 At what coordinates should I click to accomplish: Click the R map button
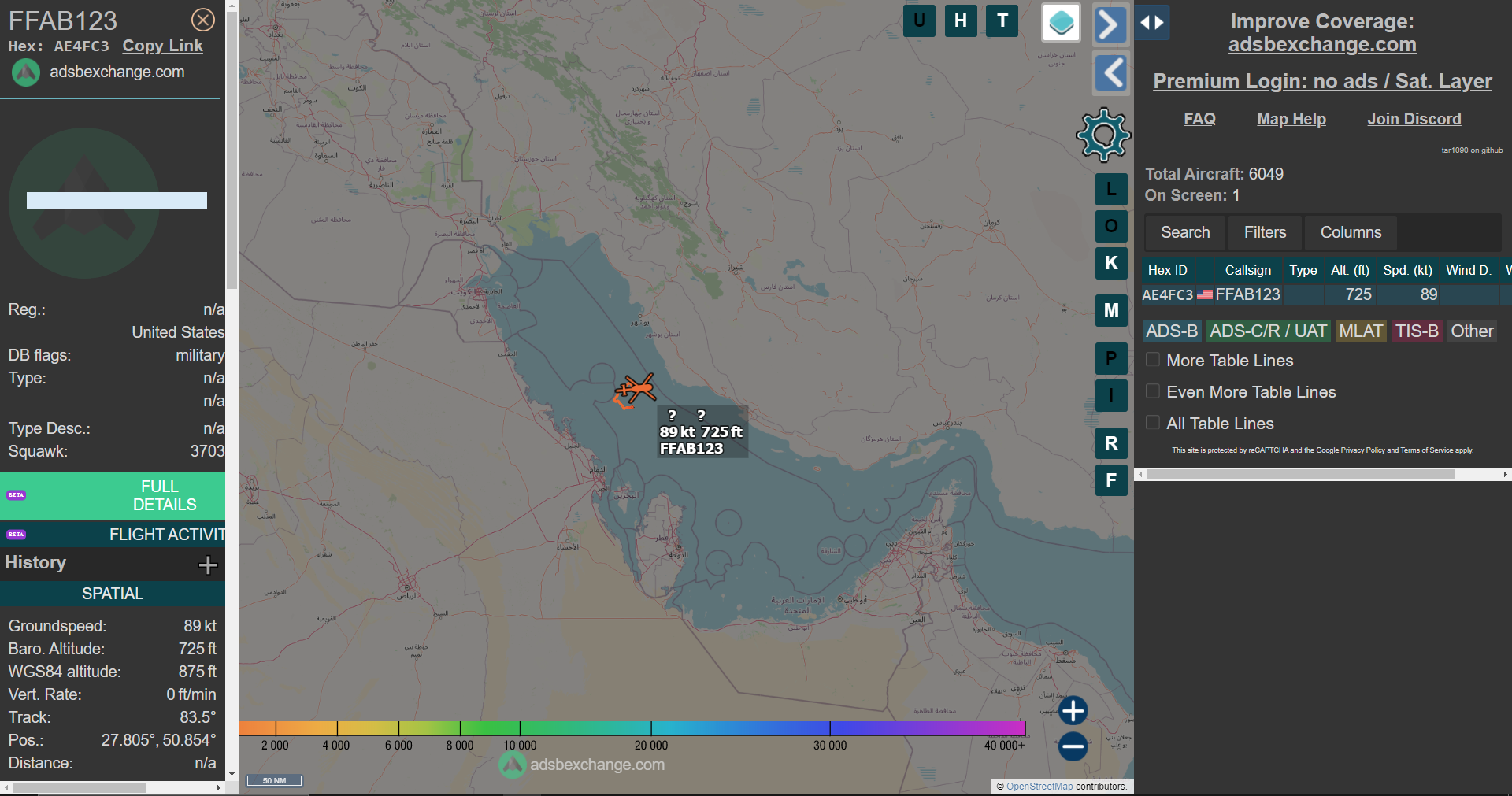pyautogui.click(x=1111, y=443)
